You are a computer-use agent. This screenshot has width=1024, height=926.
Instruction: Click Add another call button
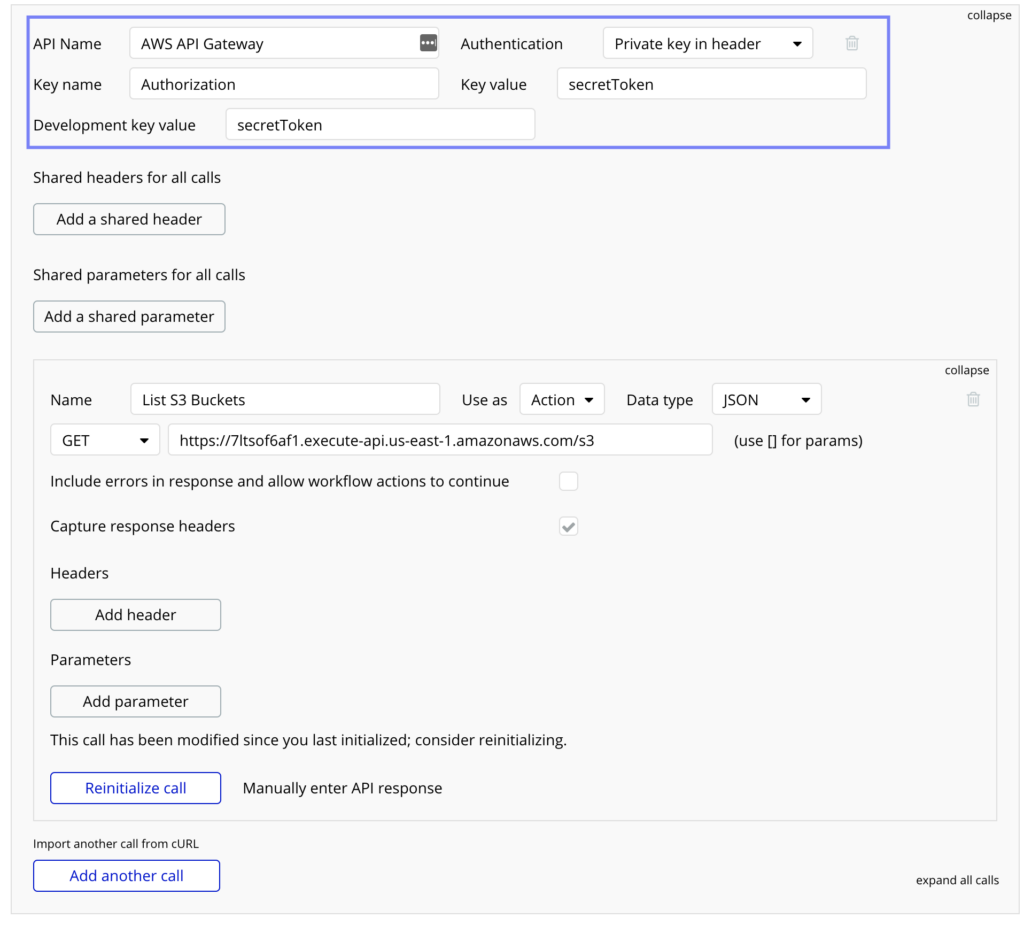pos(126,876)
